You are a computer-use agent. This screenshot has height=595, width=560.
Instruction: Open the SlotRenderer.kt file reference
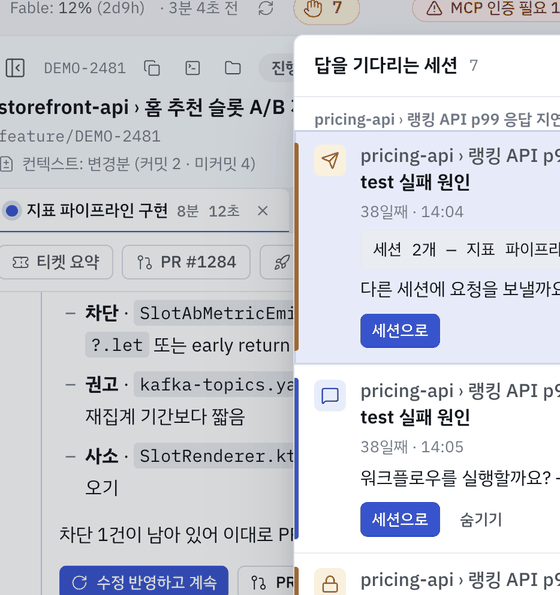(x=214, y=456)
